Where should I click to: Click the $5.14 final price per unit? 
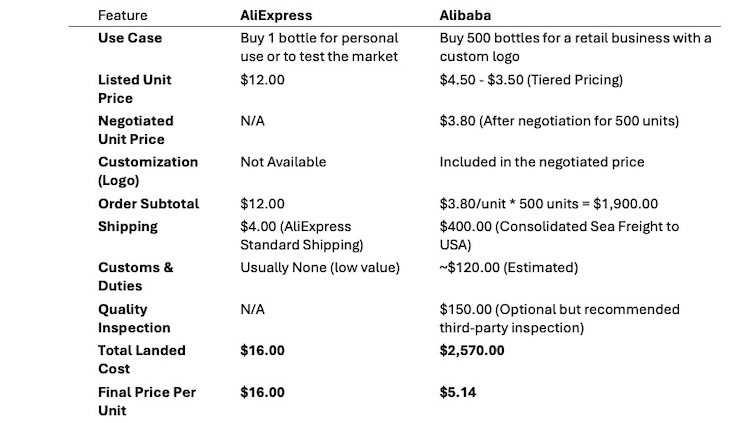tap(458, 392)
